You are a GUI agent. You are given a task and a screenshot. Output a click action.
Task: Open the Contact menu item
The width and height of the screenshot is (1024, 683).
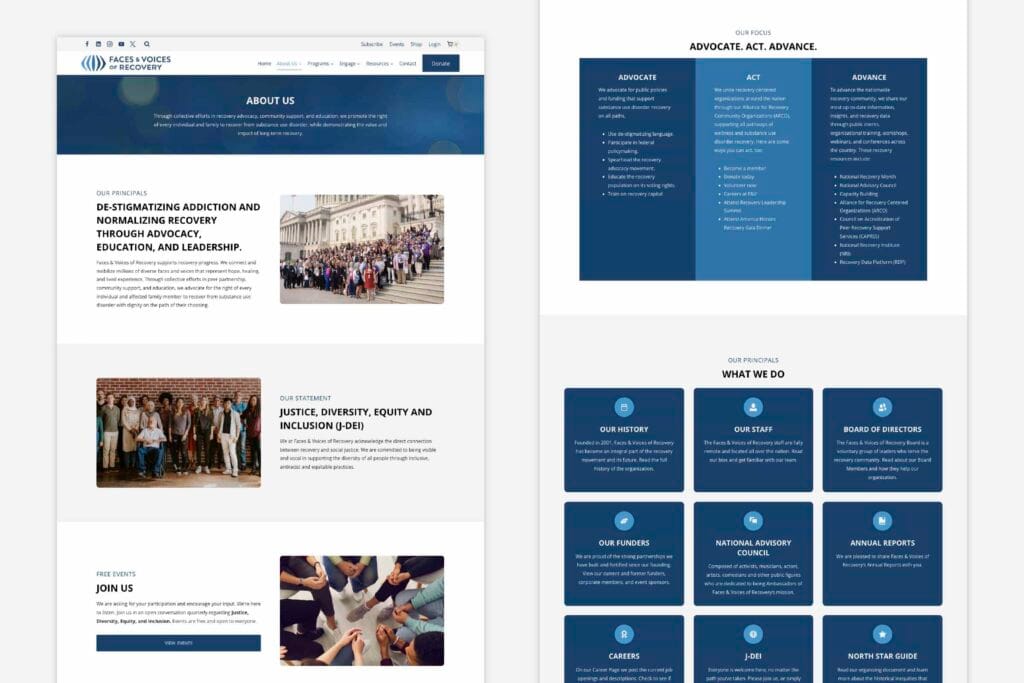pyautogui.click(x=407, y=63)
